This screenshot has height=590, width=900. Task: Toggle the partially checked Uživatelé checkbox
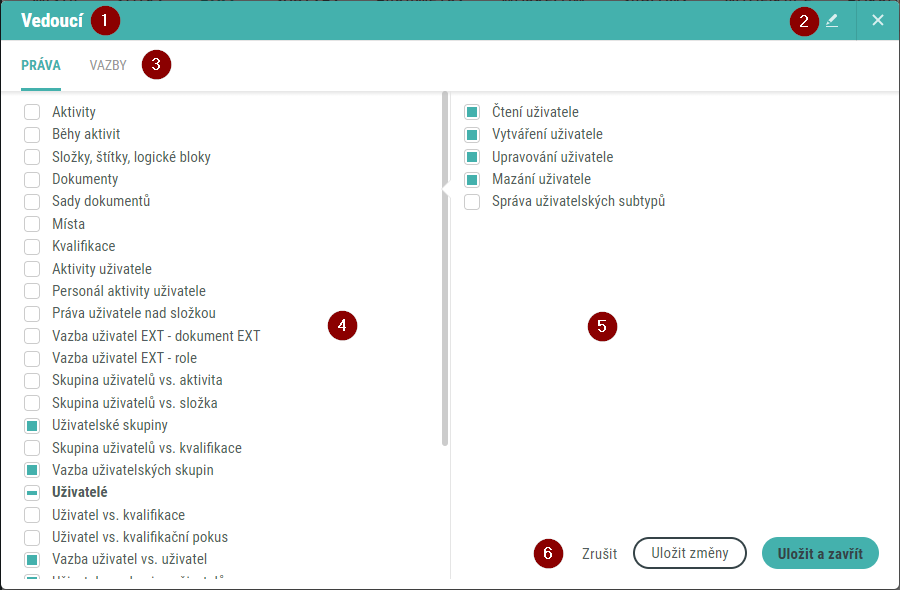[x=32, y=493]
